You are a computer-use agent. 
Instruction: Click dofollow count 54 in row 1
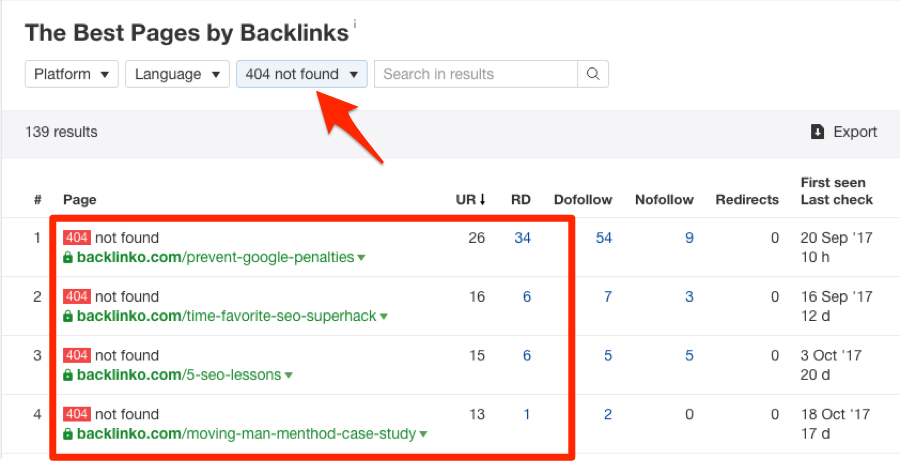[x=603, y=238]
